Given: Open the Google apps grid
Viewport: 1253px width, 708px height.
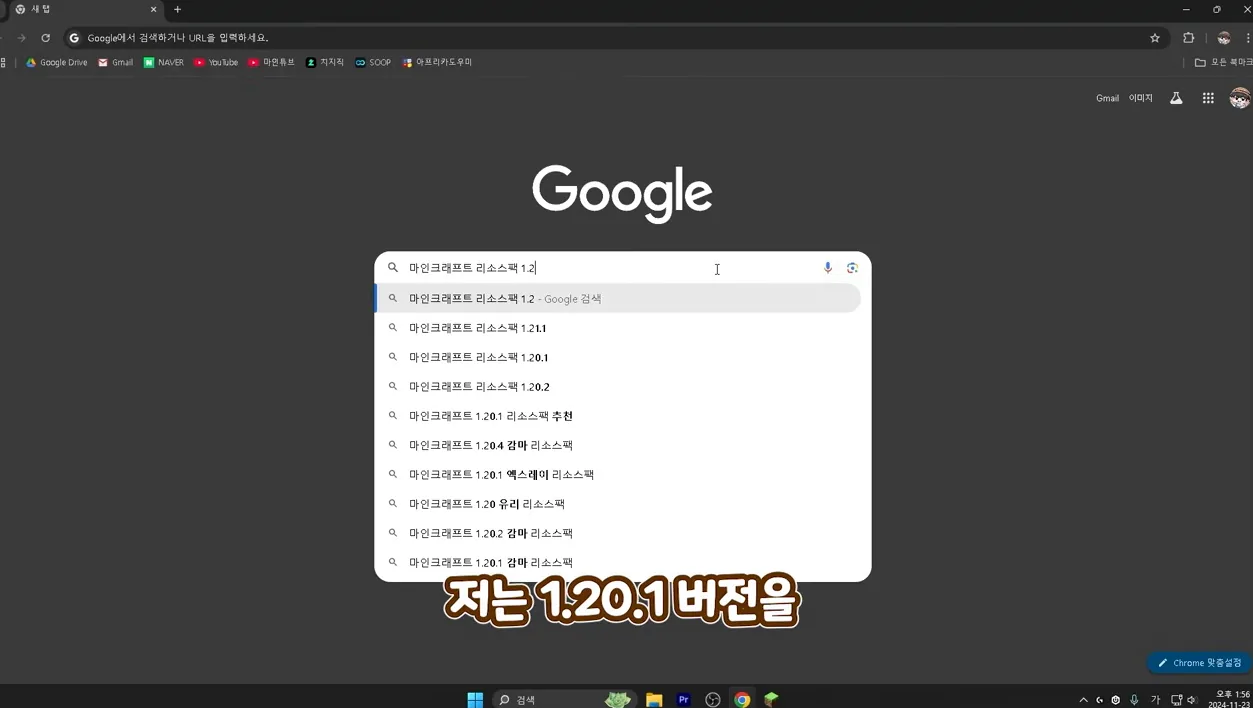Looking at the screenshot, I should click(x=1208, y=98).
